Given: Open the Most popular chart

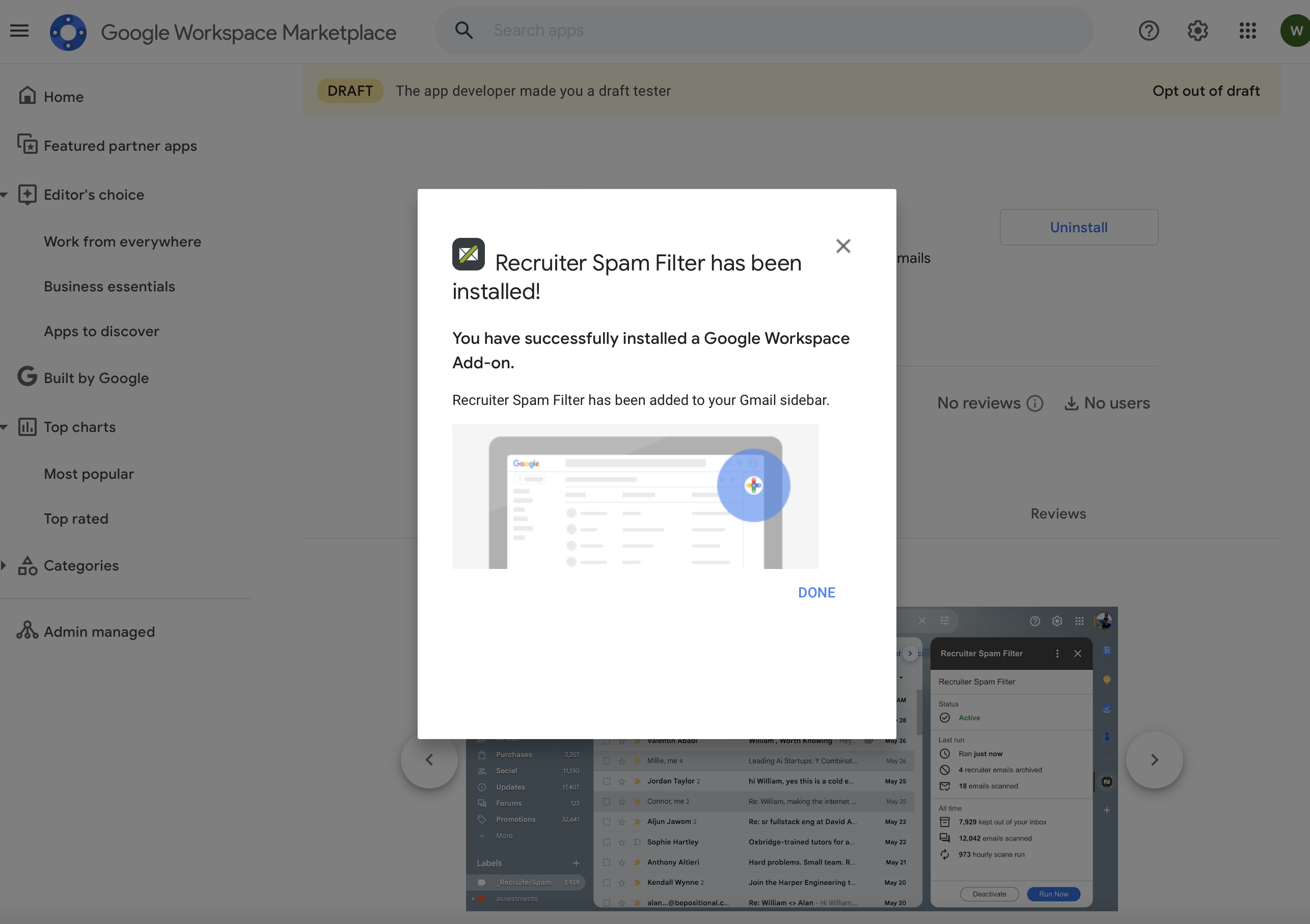Looking at the screenshot, I should point(89,474).
